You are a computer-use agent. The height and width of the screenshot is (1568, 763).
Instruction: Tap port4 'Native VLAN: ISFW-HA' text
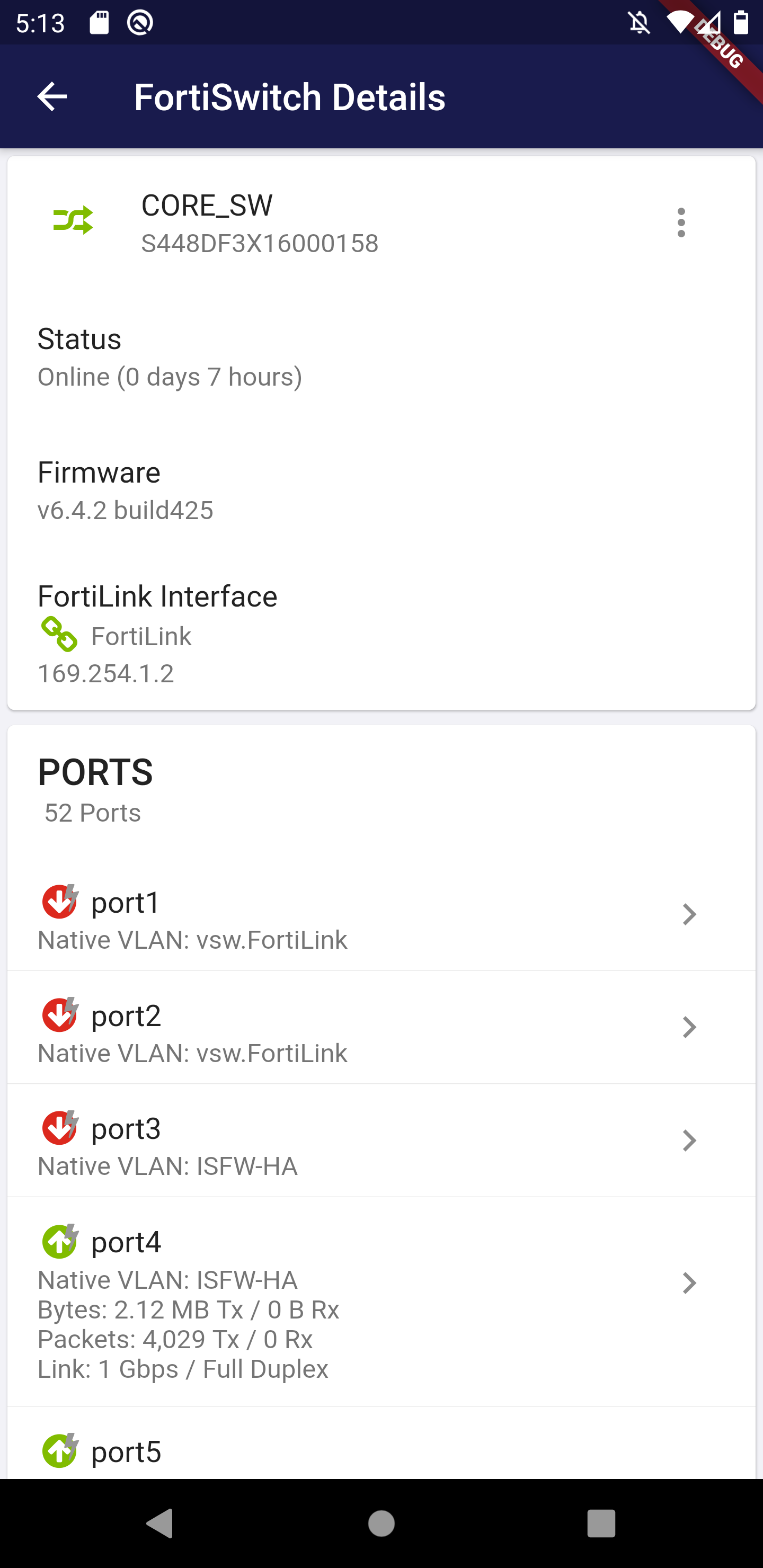(167, 1280)
